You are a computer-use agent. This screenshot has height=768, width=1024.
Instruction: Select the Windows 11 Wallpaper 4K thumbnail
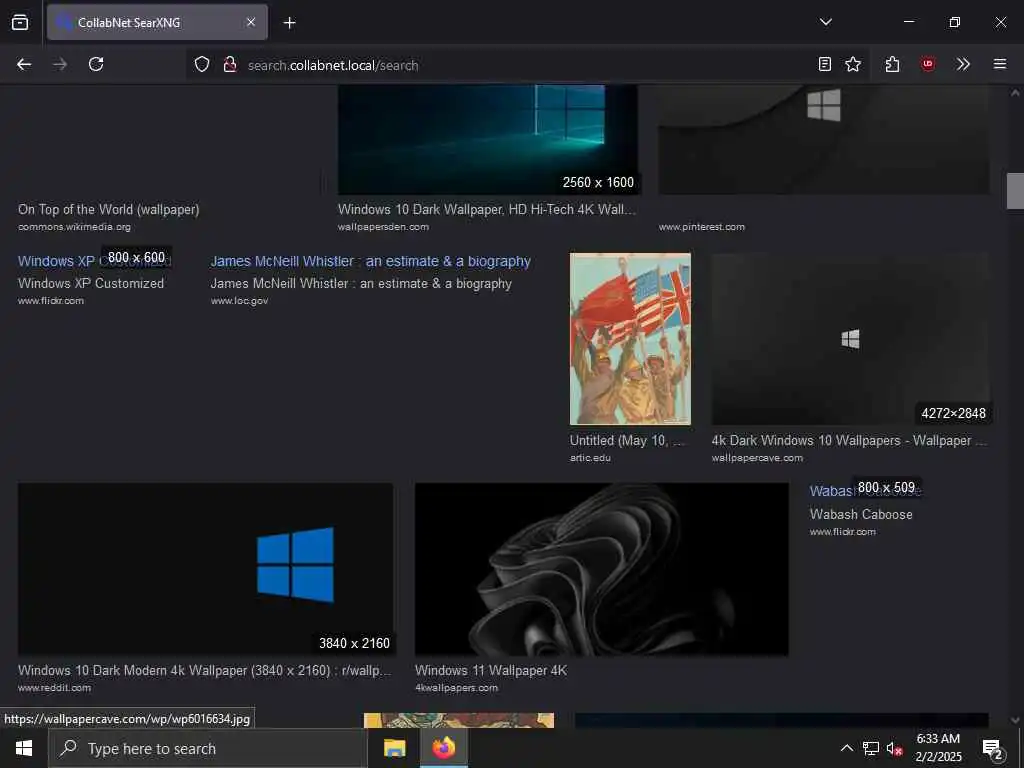click(x=601, y=569)
